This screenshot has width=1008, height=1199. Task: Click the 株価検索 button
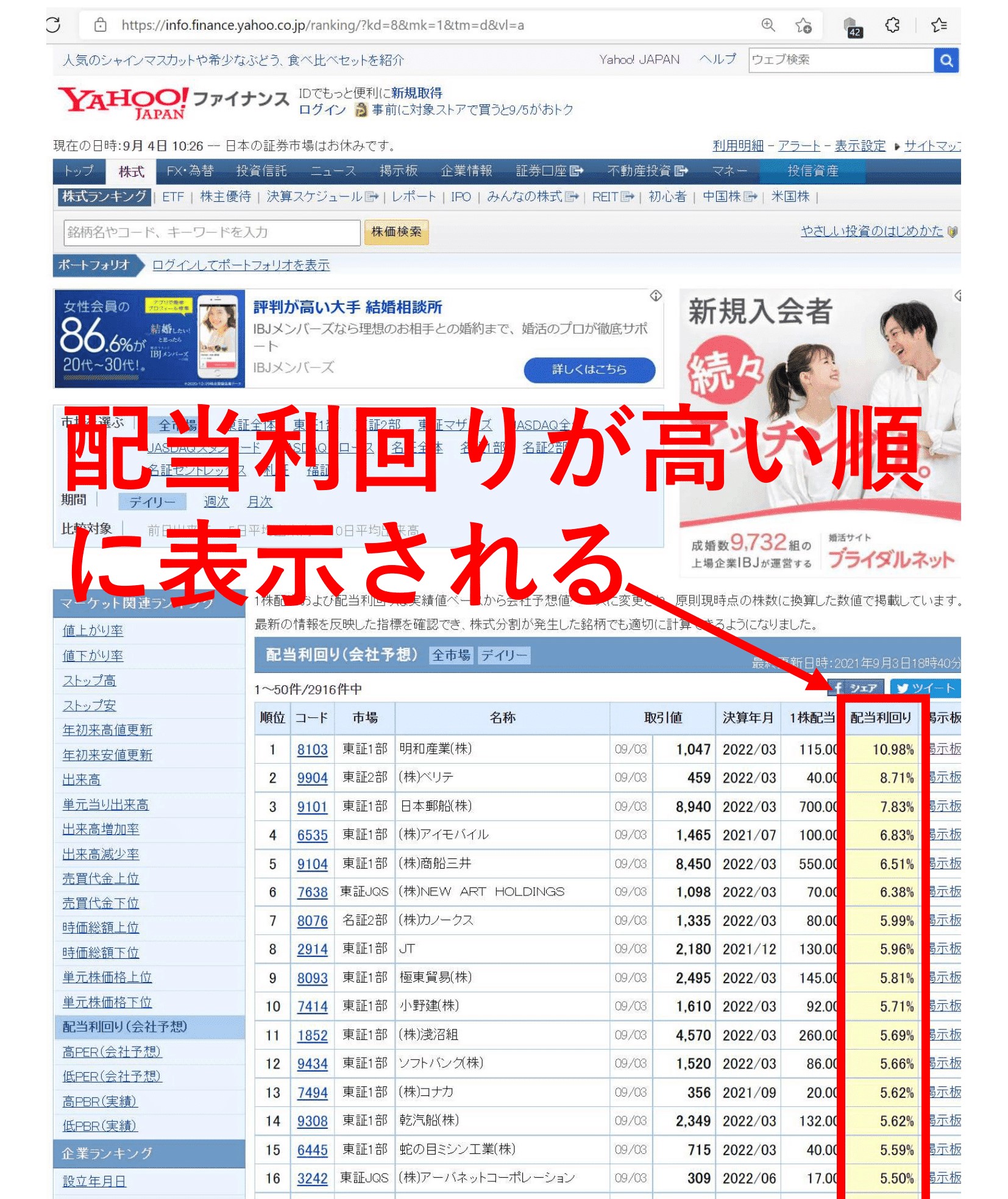pos(396,232)
